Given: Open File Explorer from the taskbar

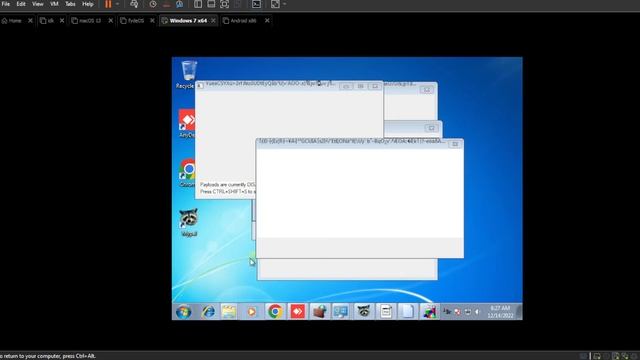Looking at the screenshot, I should (x=229, y=312).
